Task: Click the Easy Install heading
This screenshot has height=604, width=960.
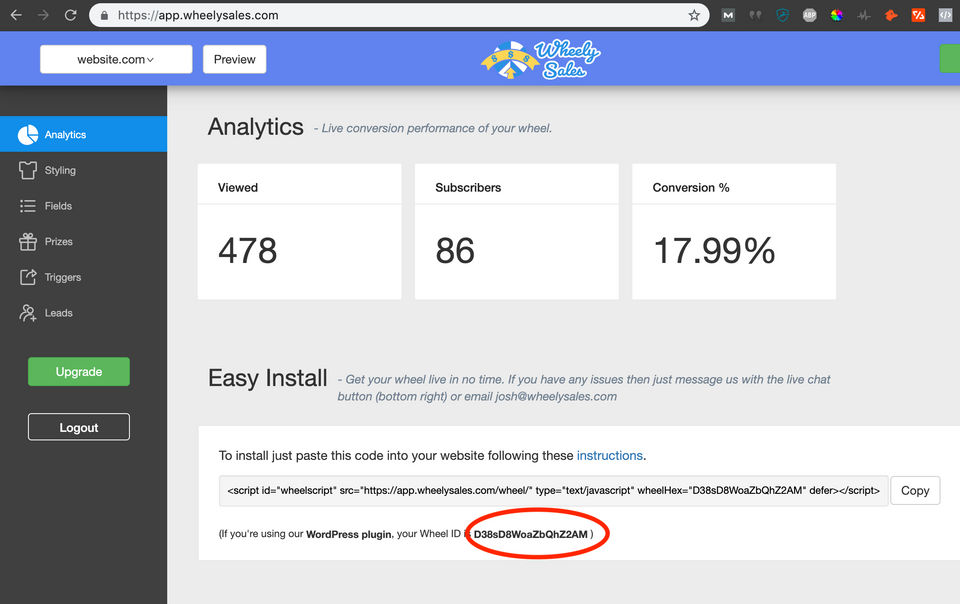Action: tap(268, 378)
